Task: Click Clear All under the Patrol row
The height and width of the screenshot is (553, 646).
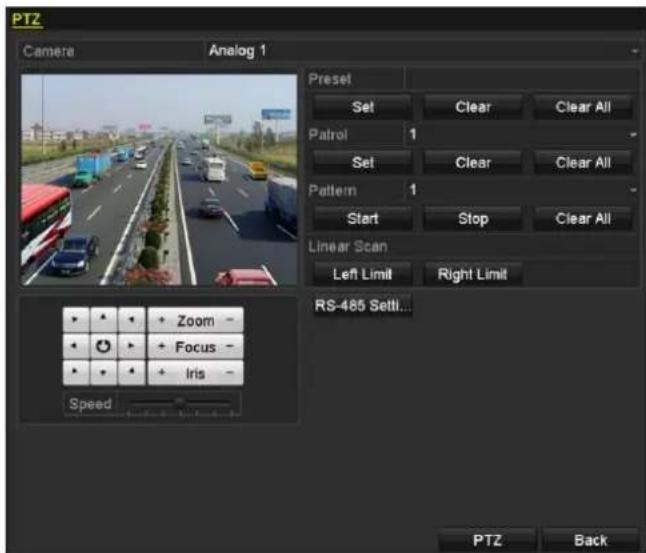Action: pyautogui.click(x=583, y=163)
